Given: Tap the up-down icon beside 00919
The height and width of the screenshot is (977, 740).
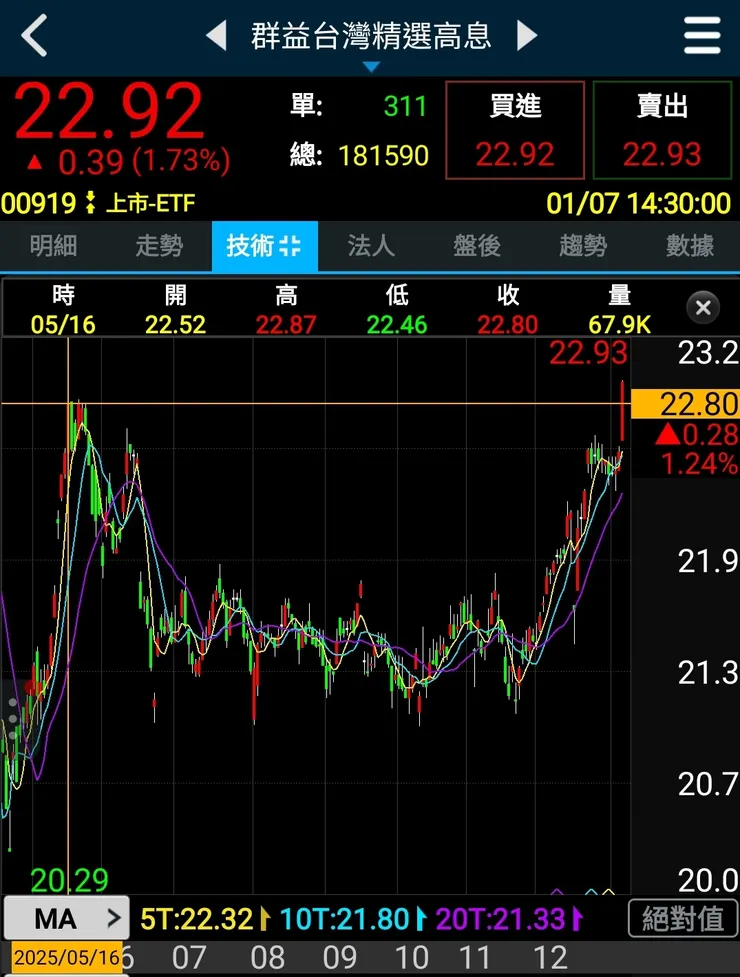Looking at the screenshot, I should coord(91,203).
